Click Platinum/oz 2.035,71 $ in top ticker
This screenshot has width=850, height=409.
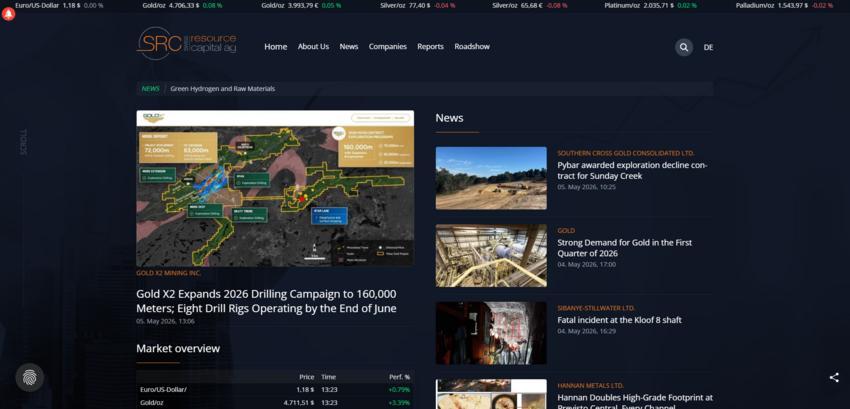651,5
